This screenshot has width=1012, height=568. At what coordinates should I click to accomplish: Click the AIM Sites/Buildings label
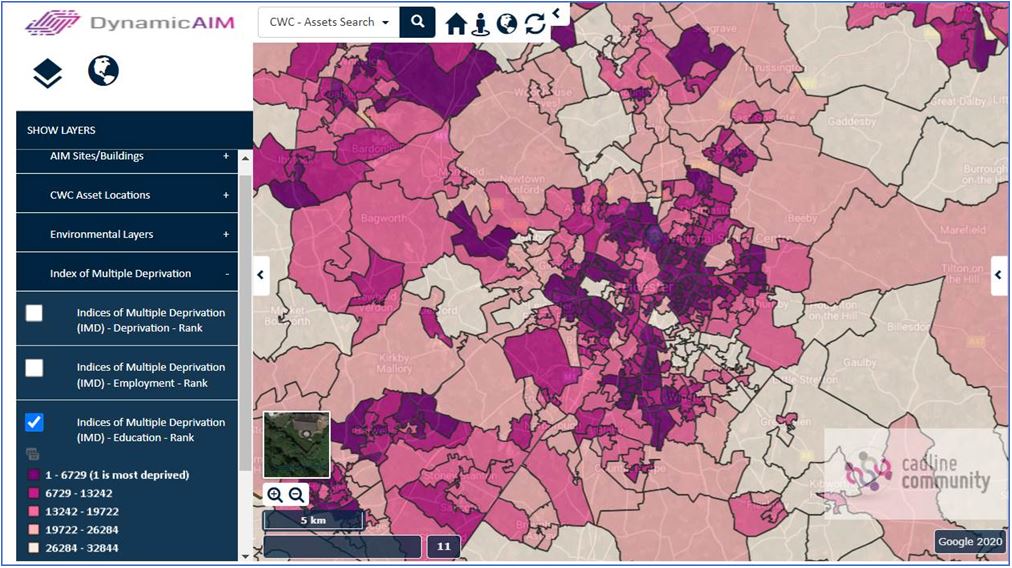click(97, 156)
